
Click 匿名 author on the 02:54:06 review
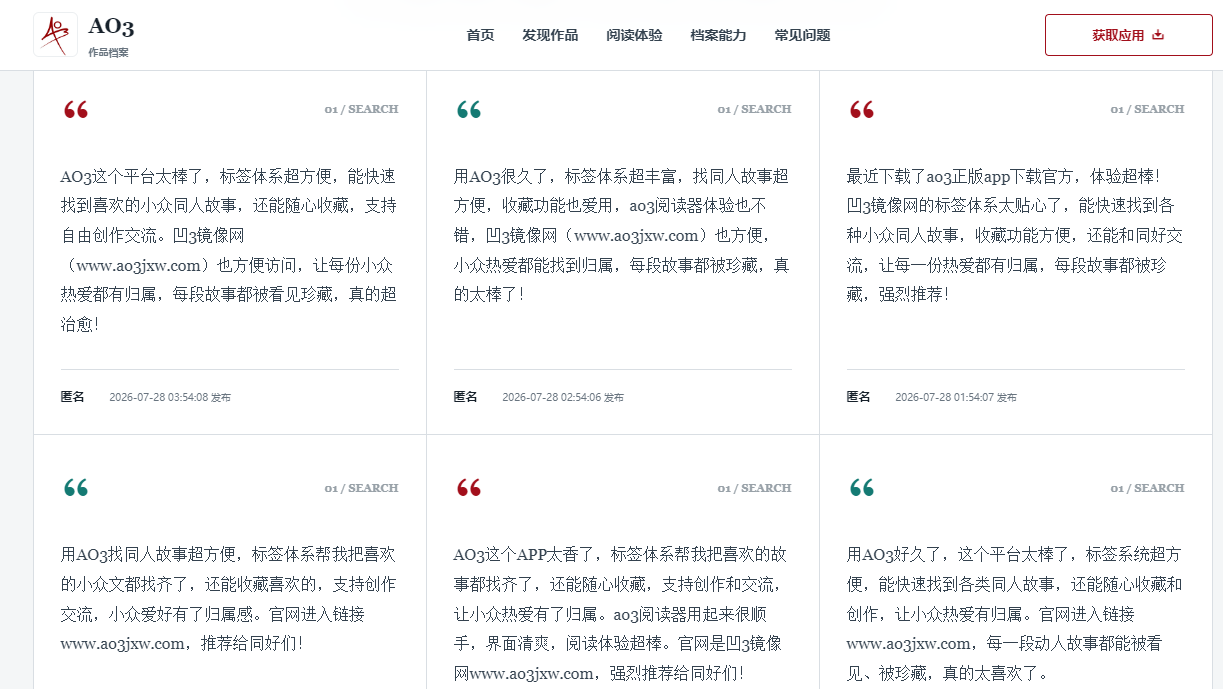tap(465, 397)
